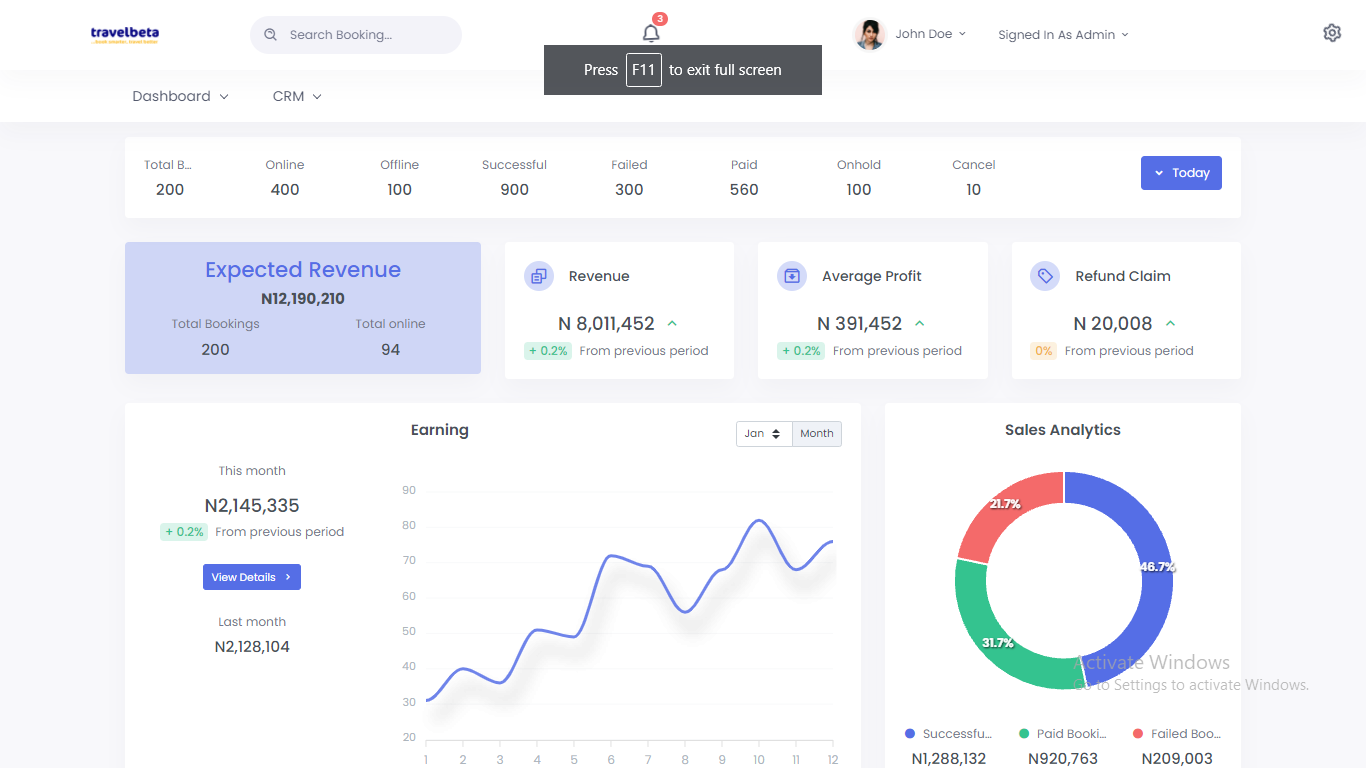Click the Revenue card icon
The image size is (1366, 768).
(x=539, y=276)
